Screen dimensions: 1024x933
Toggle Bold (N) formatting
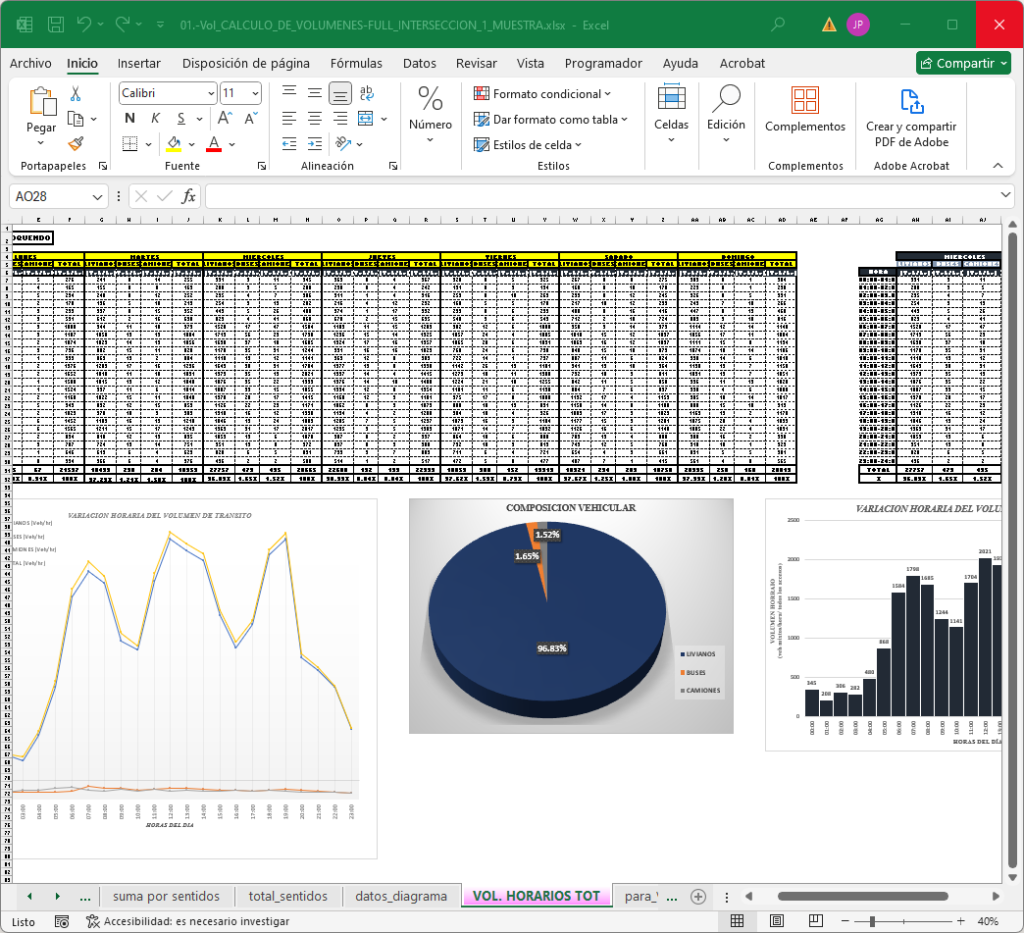[x=129, y=119]
